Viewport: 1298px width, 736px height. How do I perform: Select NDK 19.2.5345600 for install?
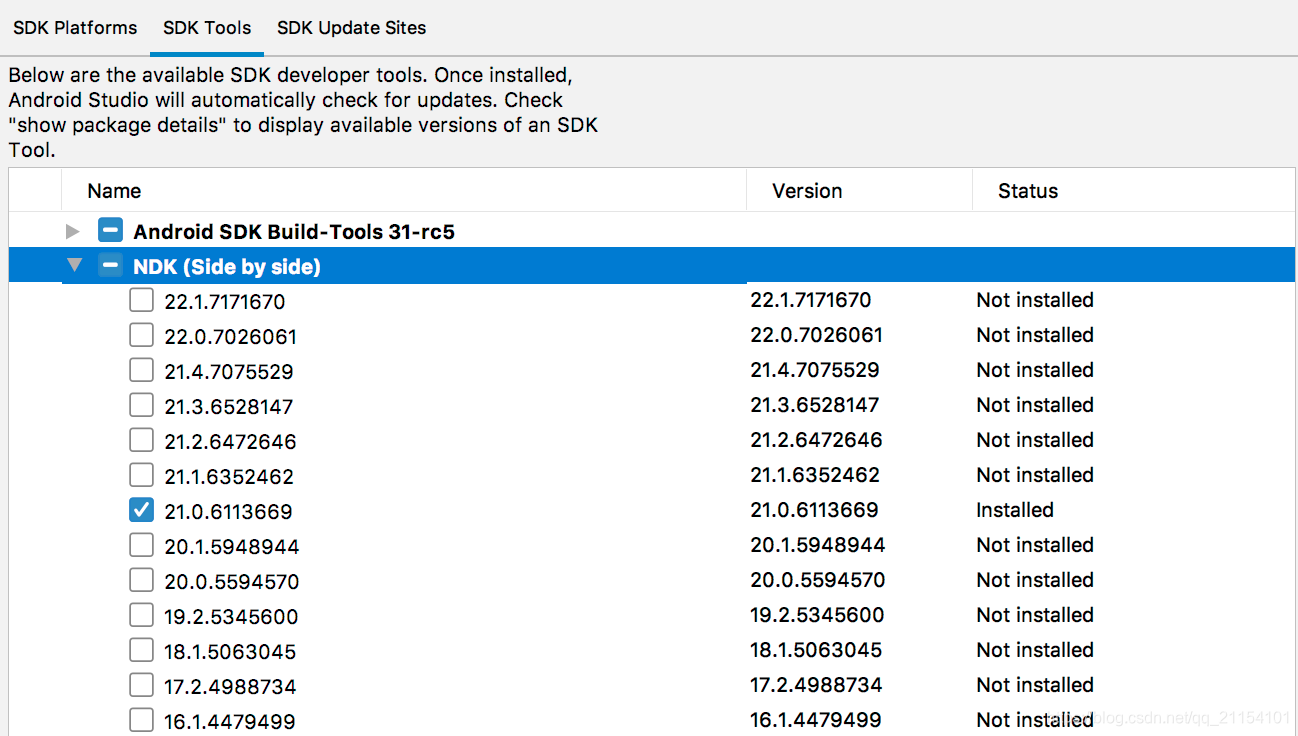tap(139, 614)
